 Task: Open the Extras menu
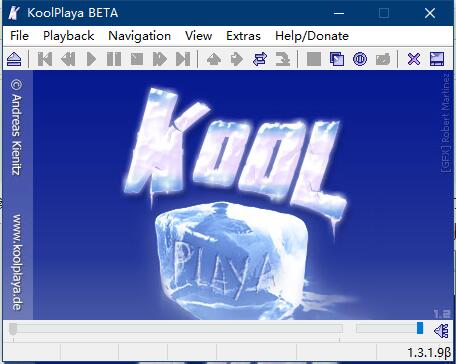click(243, 36)
